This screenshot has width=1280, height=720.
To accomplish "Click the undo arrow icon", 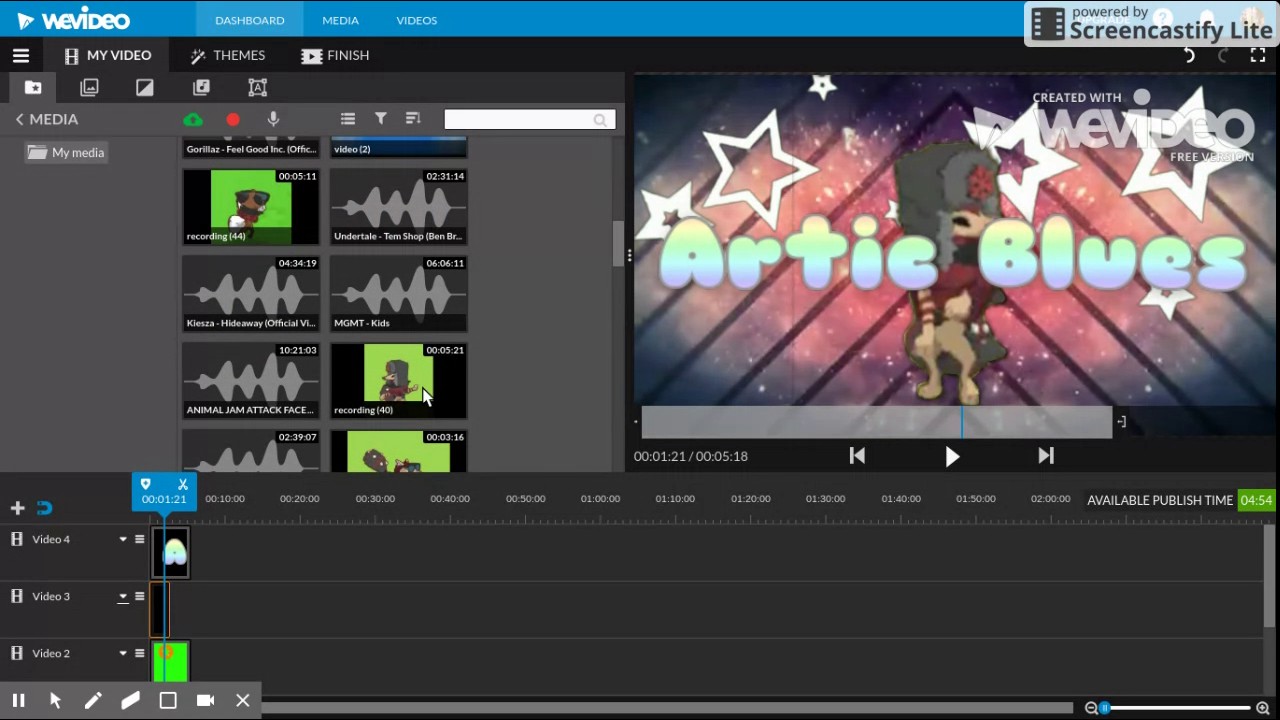I will pyautogui.click(x=1189, y=56).
